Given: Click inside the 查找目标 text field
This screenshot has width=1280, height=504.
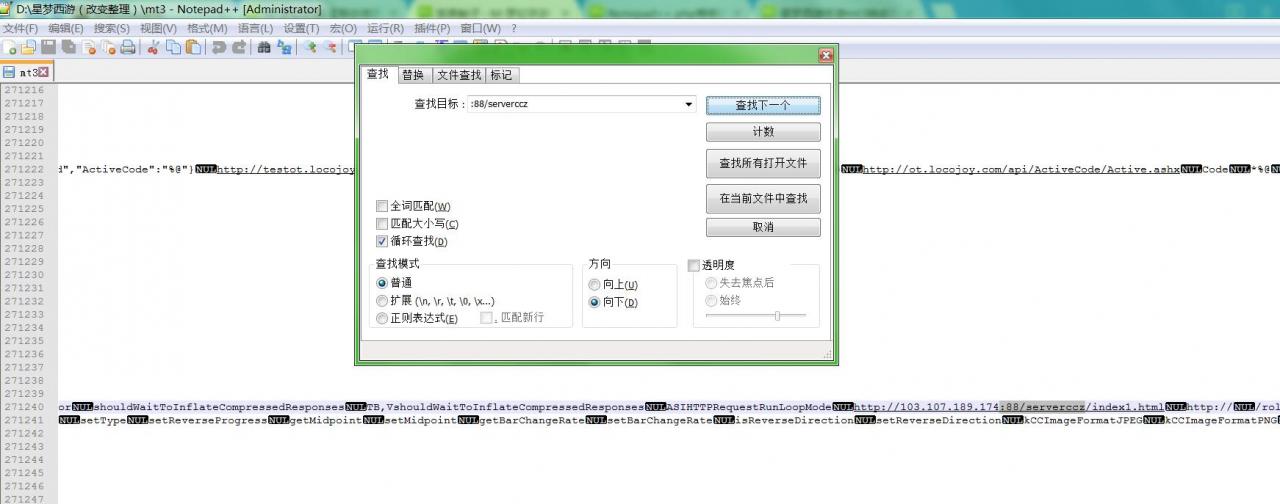Looking at the screenshot, I should click(575, 104).
